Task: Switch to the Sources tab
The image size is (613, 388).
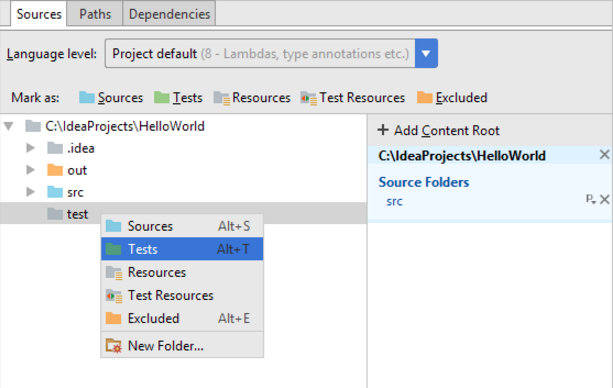Action: [39, 14]
